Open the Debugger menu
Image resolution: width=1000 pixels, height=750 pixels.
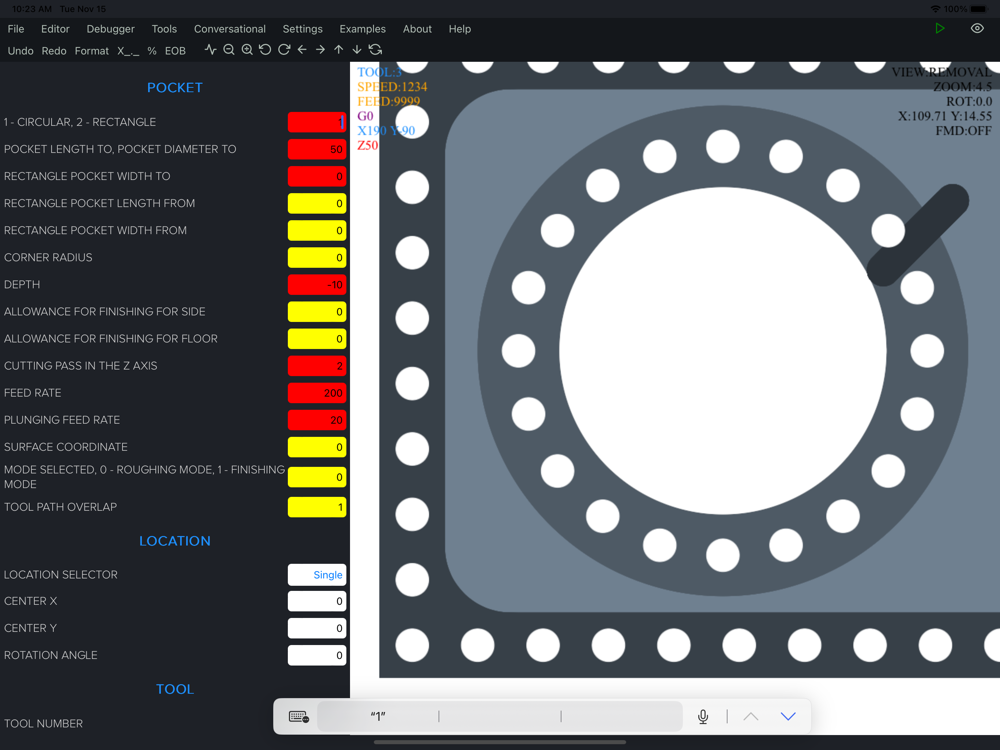pos(110,29)
